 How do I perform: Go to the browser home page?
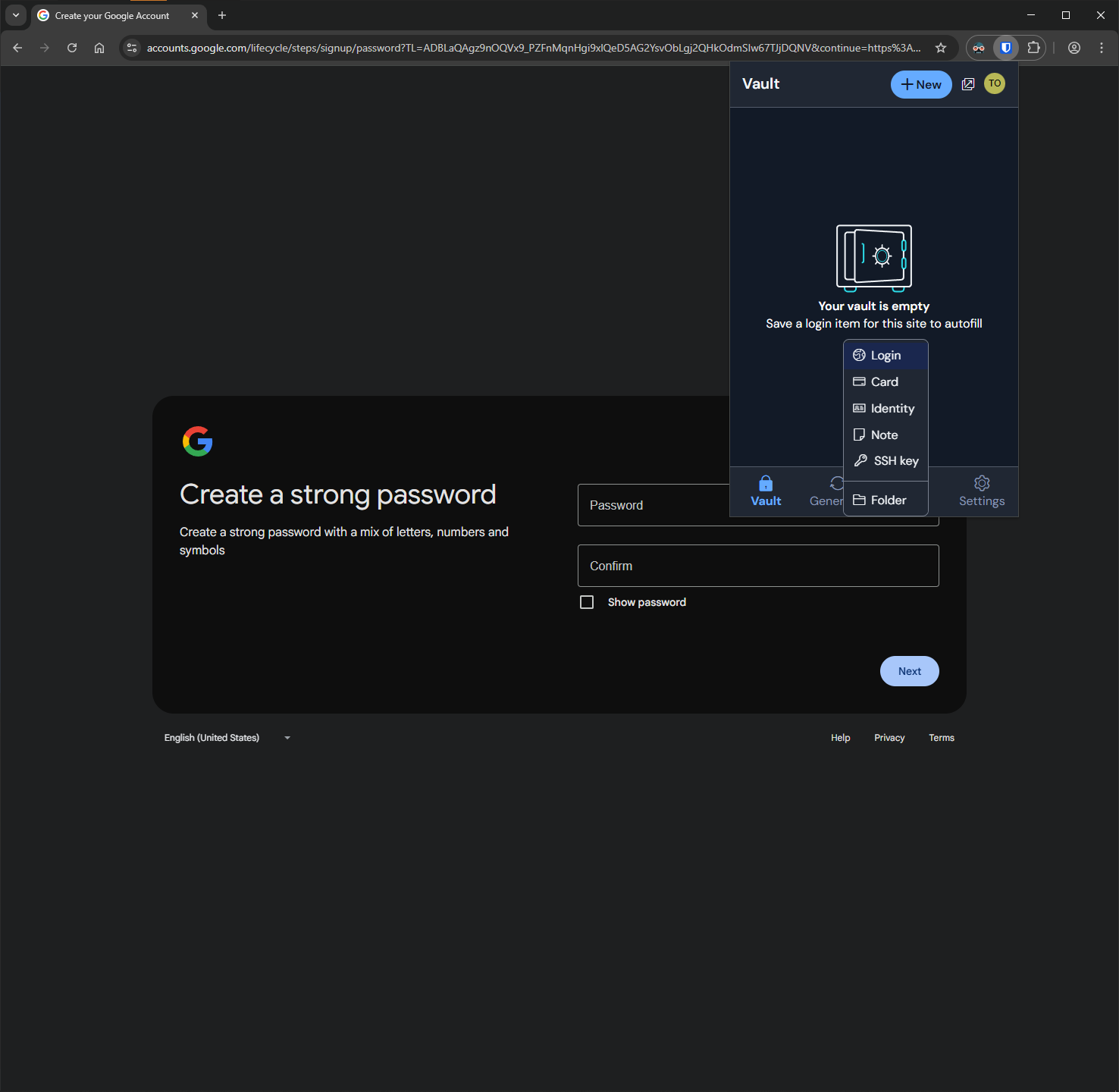click(99, 48)
